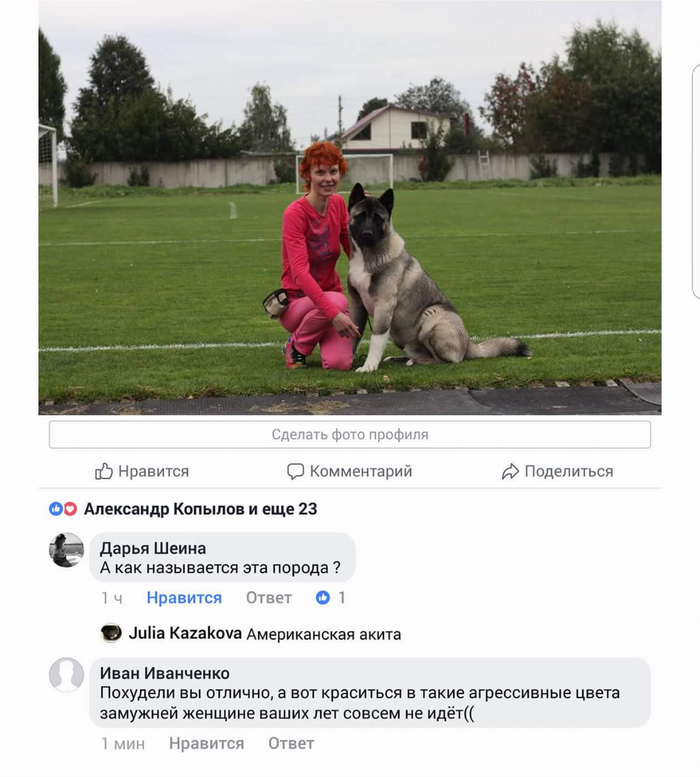Screen dimensions: 700x777
Task: Click the speech bubble Комментарий icon
Action: click(295, 471)
